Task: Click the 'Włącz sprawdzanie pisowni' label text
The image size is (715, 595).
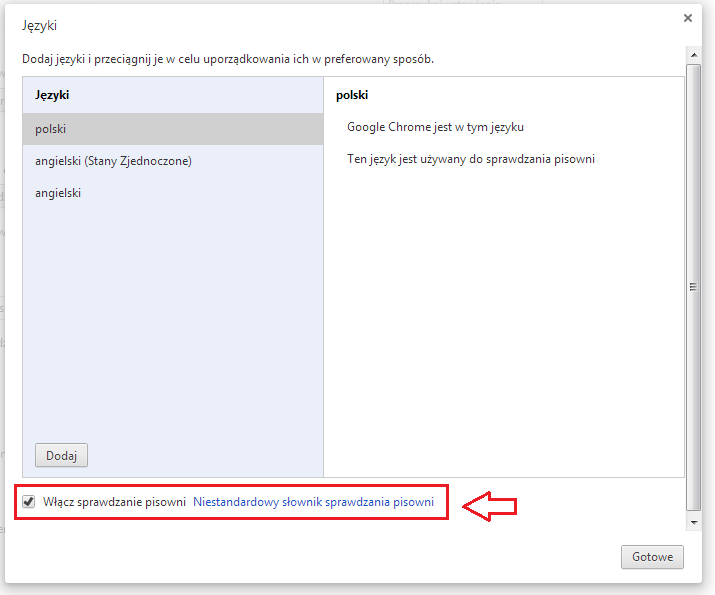Action: click(x=115, y=502)
